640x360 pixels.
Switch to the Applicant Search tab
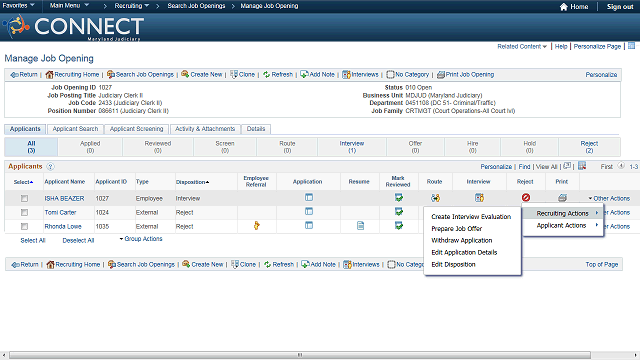tap(75, 129)
